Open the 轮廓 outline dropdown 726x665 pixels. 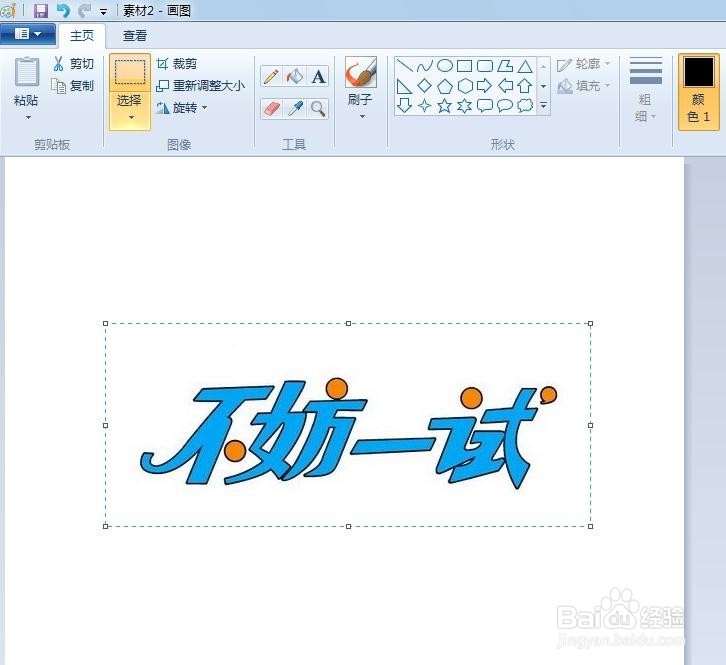point(584,64)
